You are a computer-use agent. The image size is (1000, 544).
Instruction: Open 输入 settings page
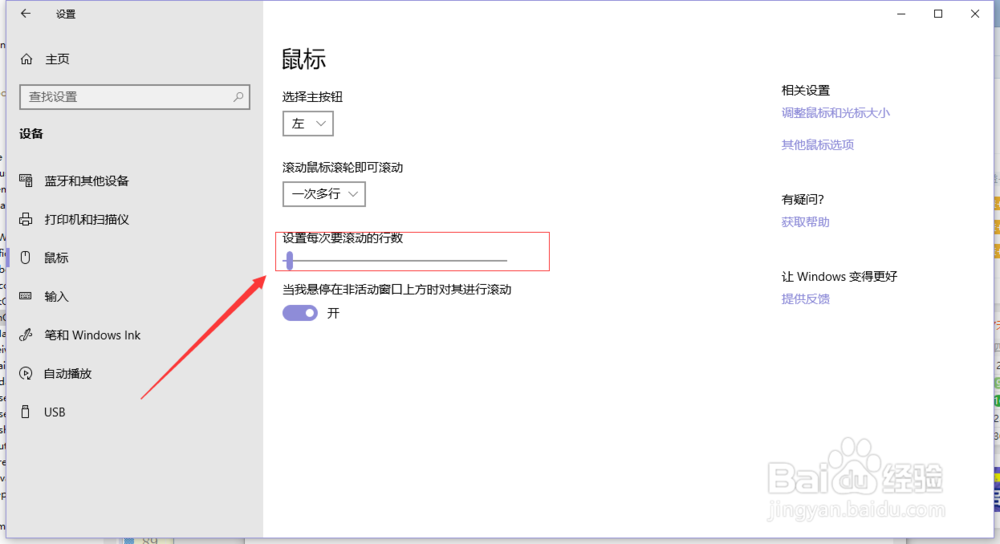point(56,297)
